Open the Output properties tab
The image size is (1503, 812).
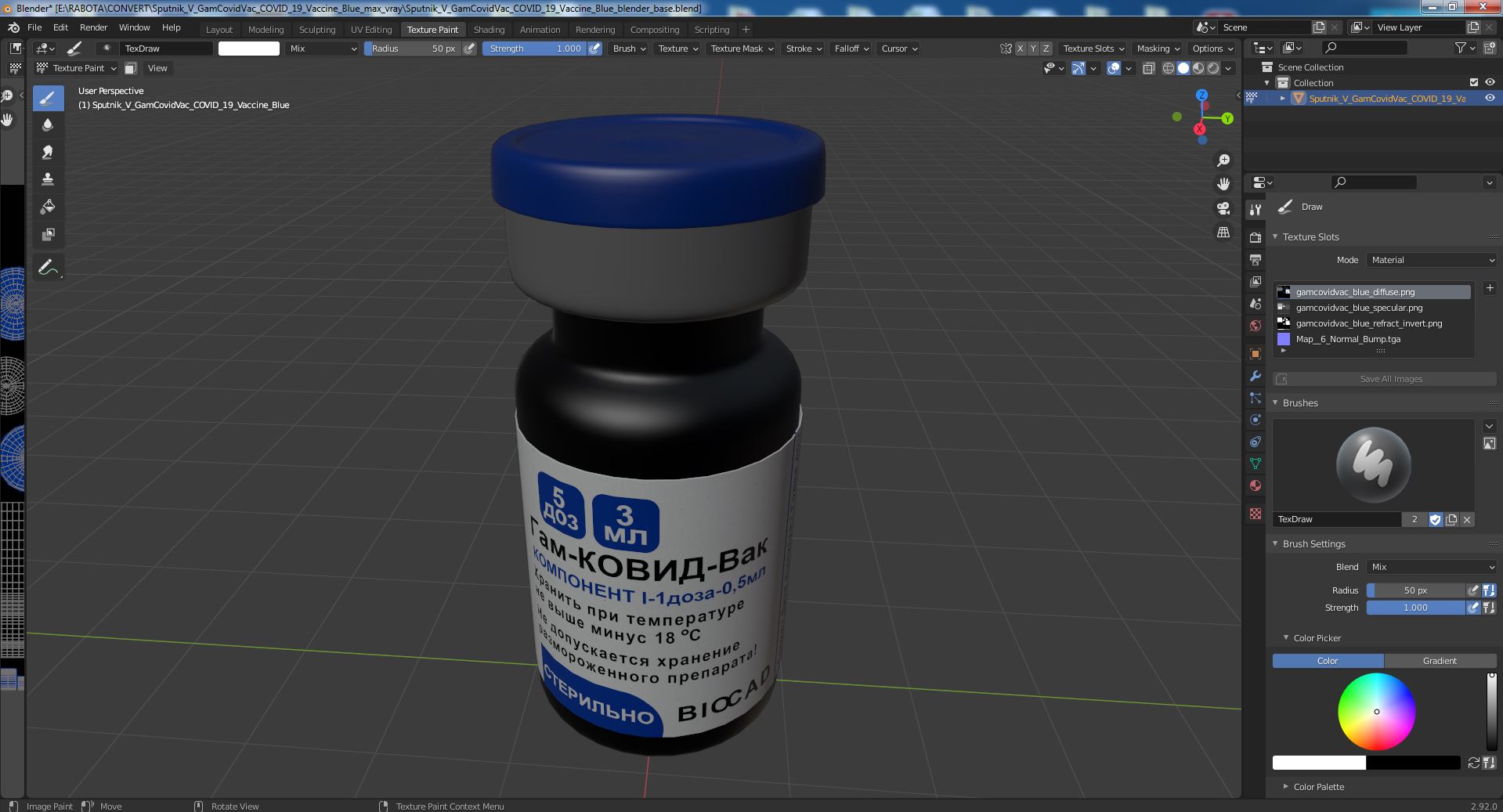coord(1256,259)
